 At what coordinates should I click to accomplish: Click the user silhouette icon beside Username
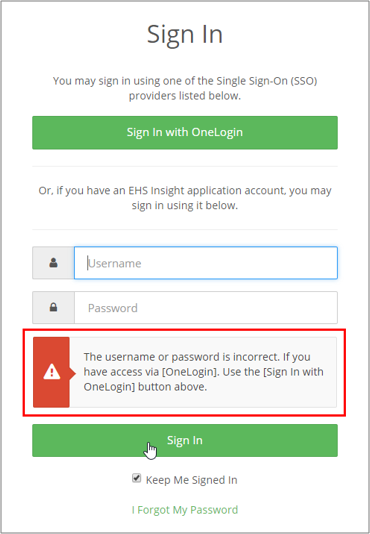coord(53,263)
